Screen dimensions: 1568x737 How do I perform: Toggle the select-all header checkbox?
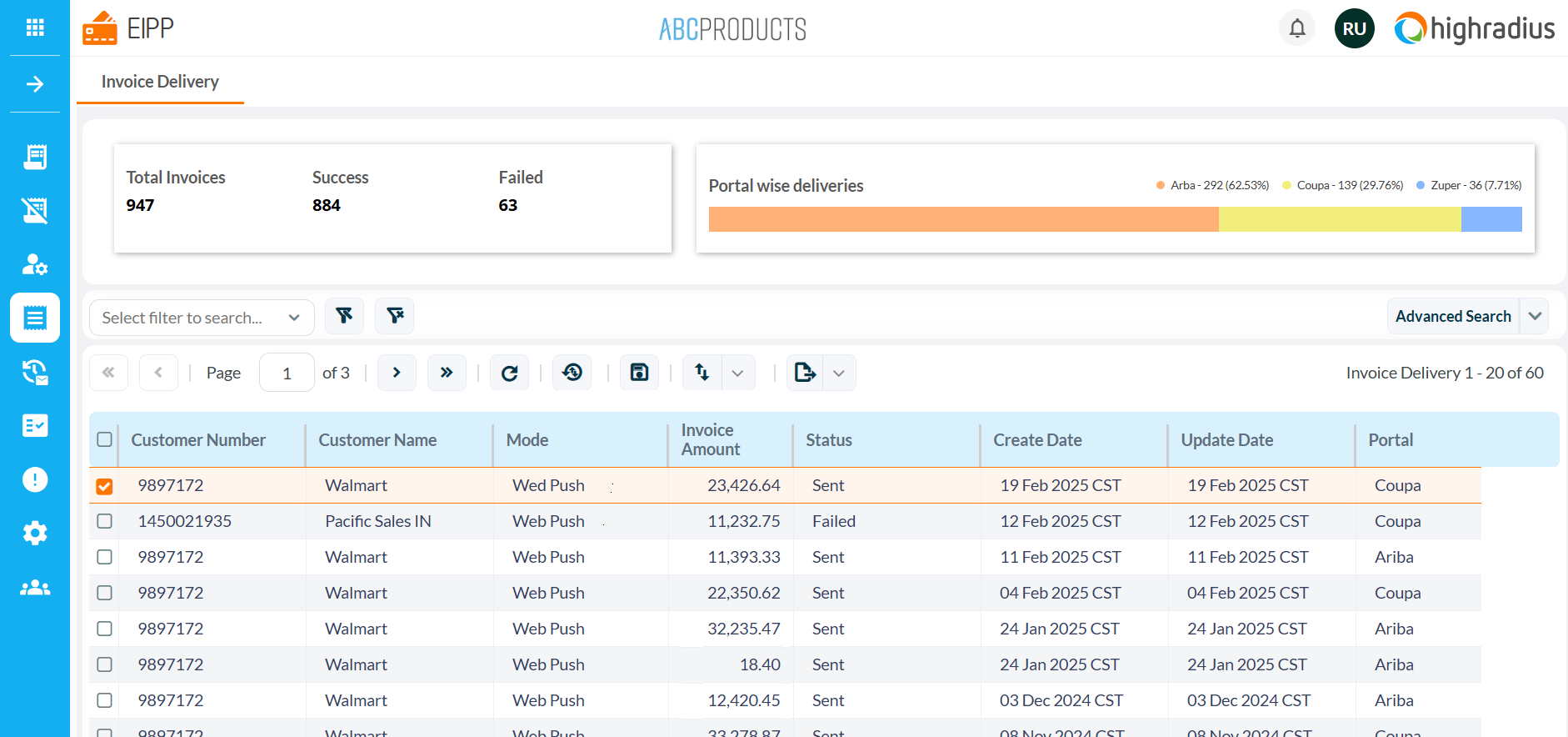pos(104,439)
